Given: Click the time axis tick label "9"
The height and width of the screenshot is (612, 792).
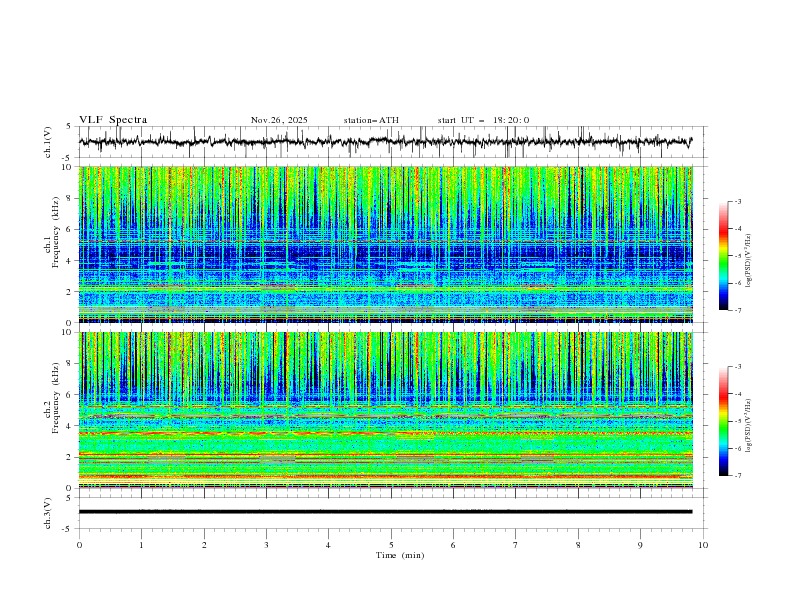Looking at the screenshot, I should tap(640, 545).
